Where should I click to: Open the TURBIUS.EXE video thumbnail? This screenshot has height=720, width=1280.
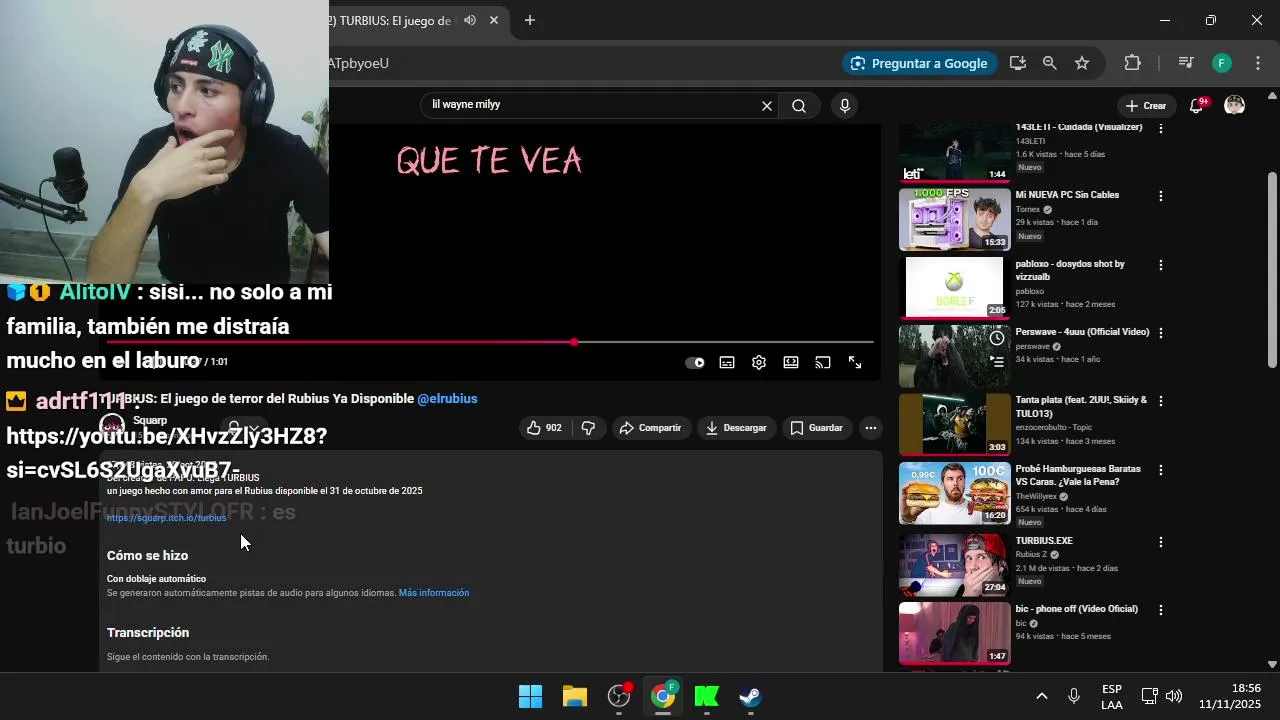pos(954,564)
